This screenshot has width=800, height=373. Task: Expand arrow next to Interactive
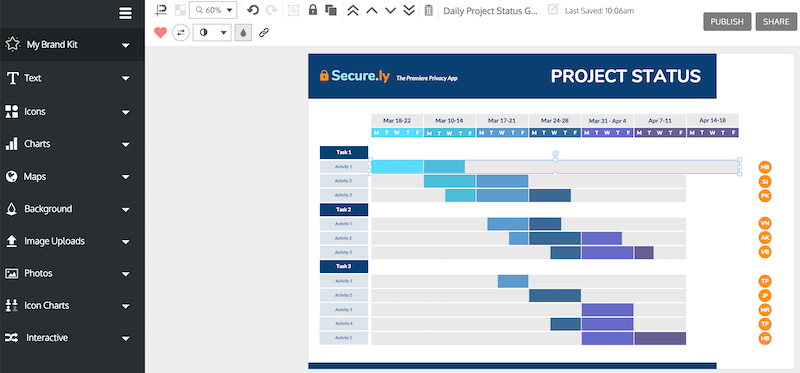126,338
